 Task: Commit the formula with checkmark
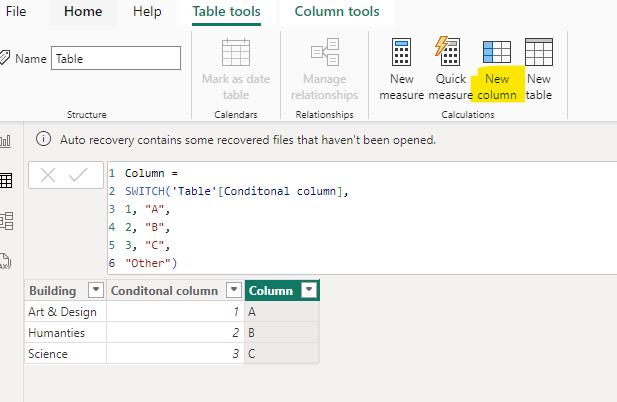tap(78, 175)
